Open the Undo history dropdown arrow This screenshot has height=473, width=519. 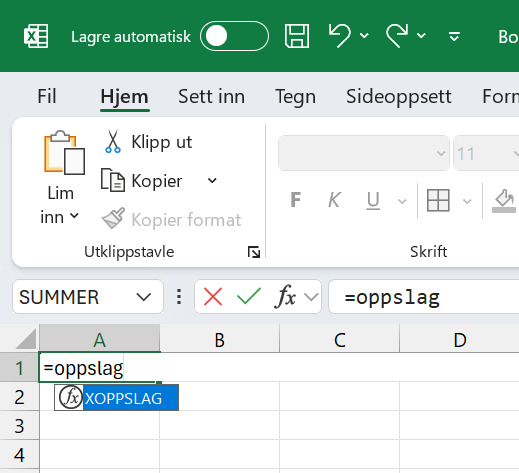point(364,35)
